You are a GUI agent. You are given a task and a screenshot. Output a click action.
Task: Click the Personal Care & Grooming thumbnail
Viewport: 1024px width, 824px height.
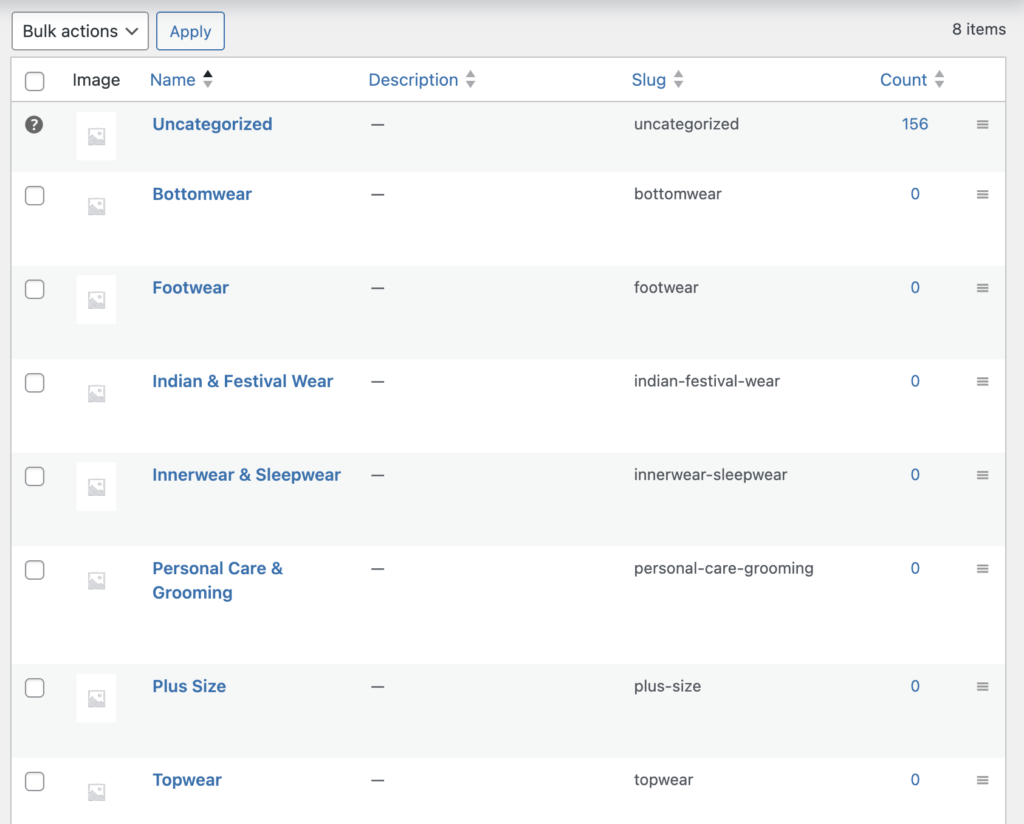tap(96, 580)
